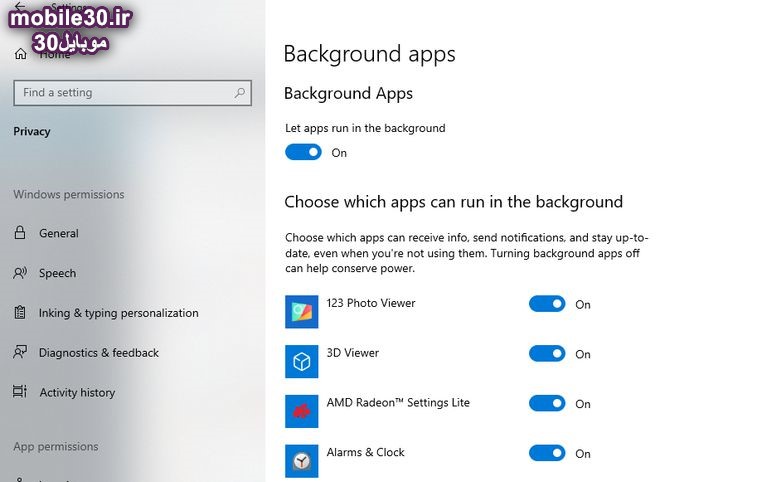
Task: Turn off Let apps run in background
Action: (x=303, y=152)
